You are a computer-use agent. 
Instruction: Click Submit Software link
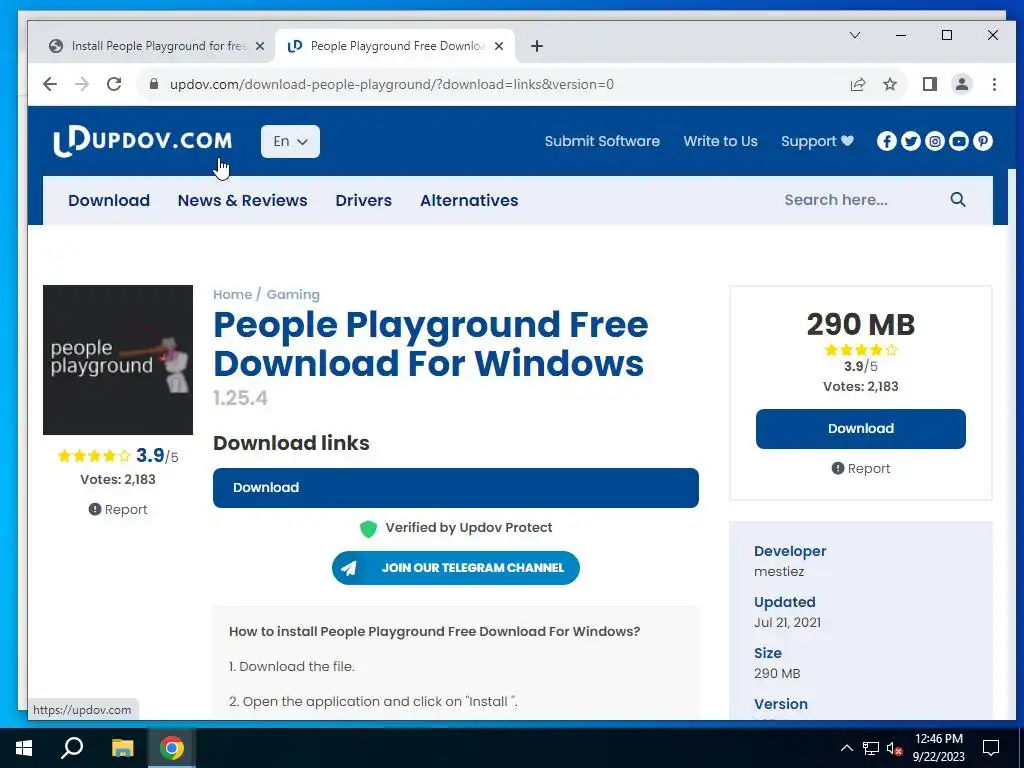[x=602, y=141]
